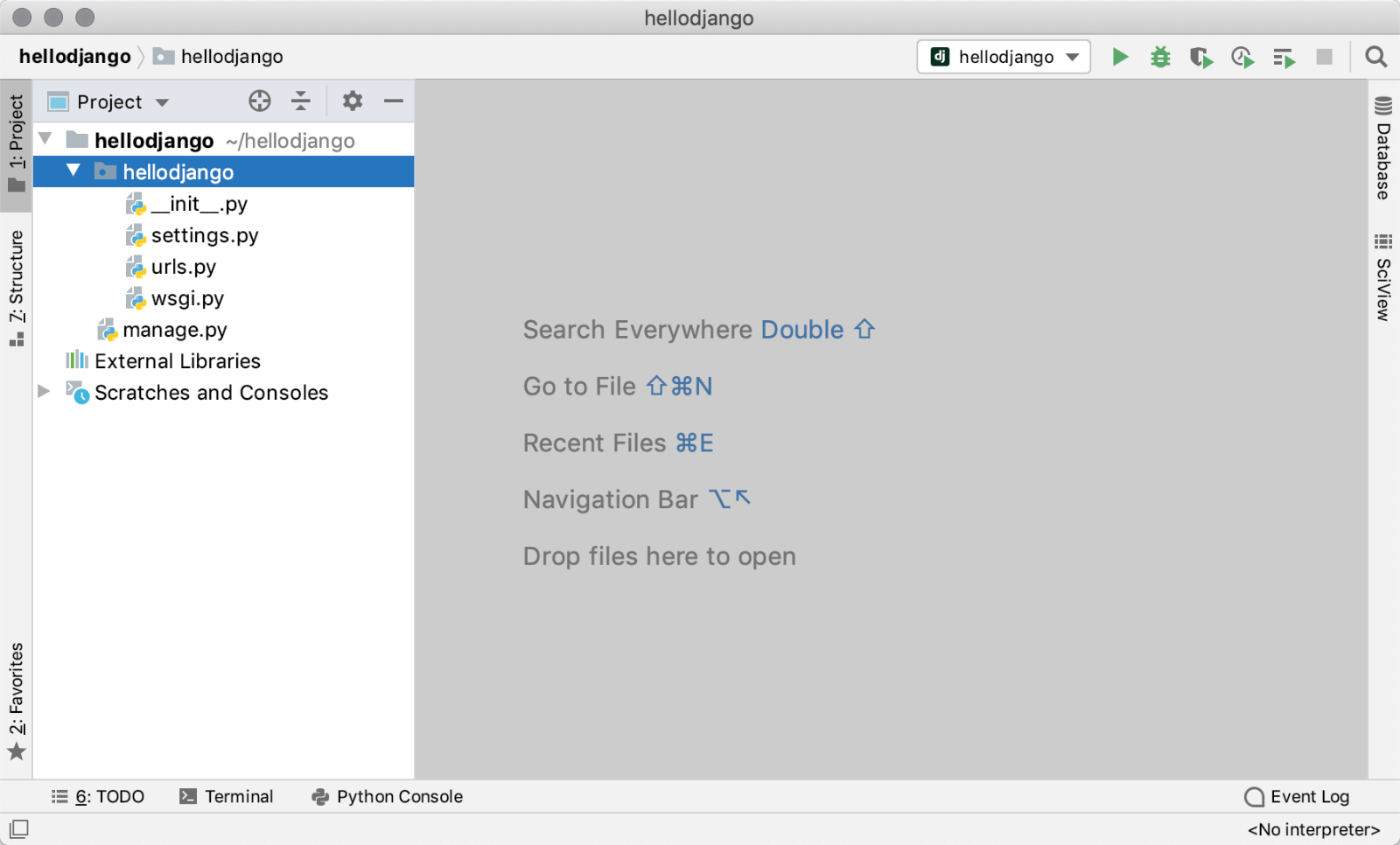Collapse the selected hellodjango folder

coord(73,171)
